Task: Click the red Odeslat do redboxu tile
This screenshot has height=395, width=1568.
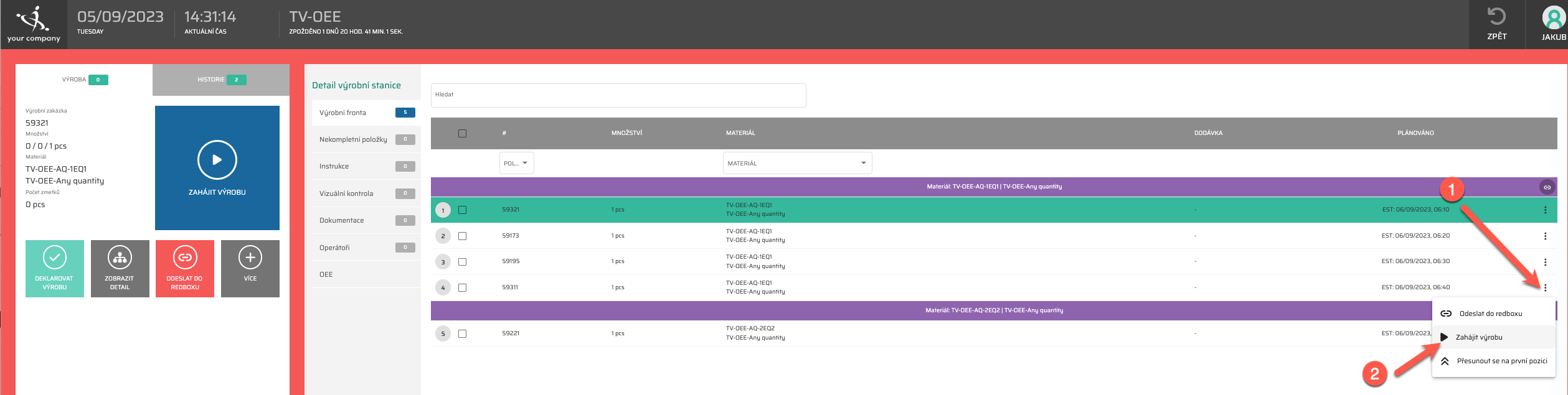Action: click(185, 268)
